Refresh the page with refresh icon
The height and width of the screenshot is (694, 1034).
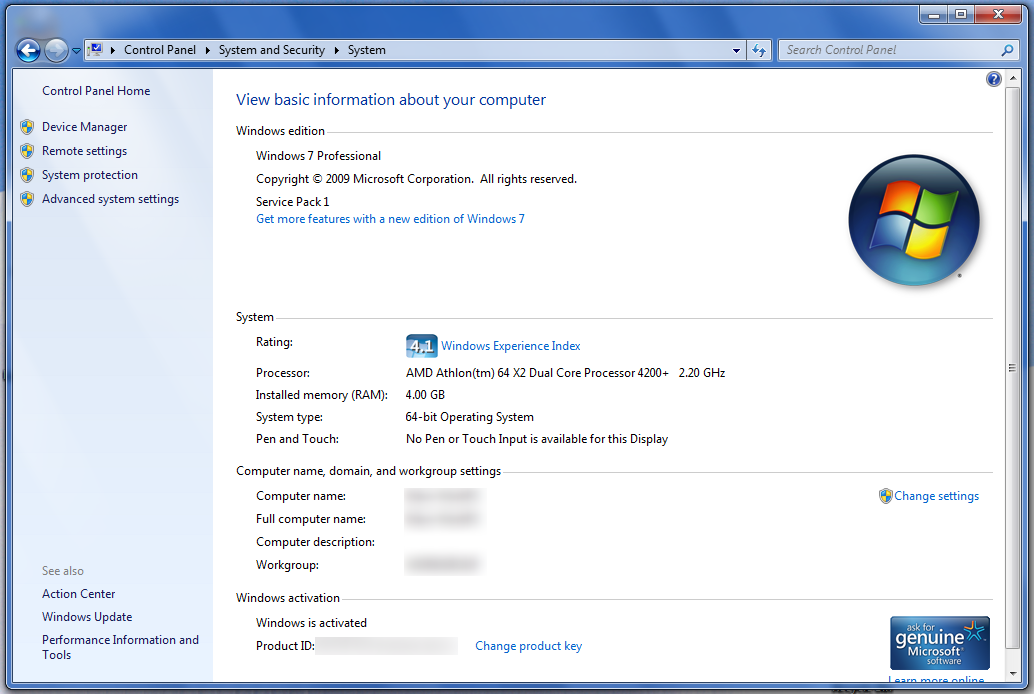tap(759, 50)
